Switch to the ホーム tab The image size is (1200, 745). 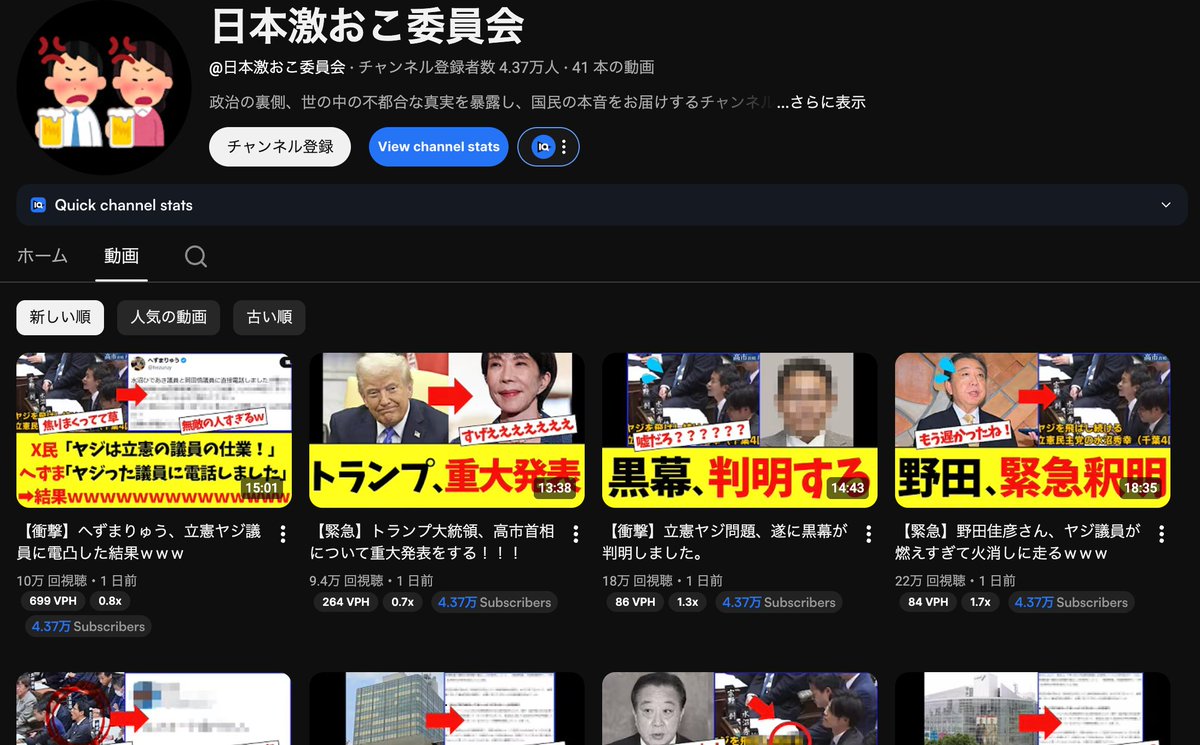[x=42, y=256]
